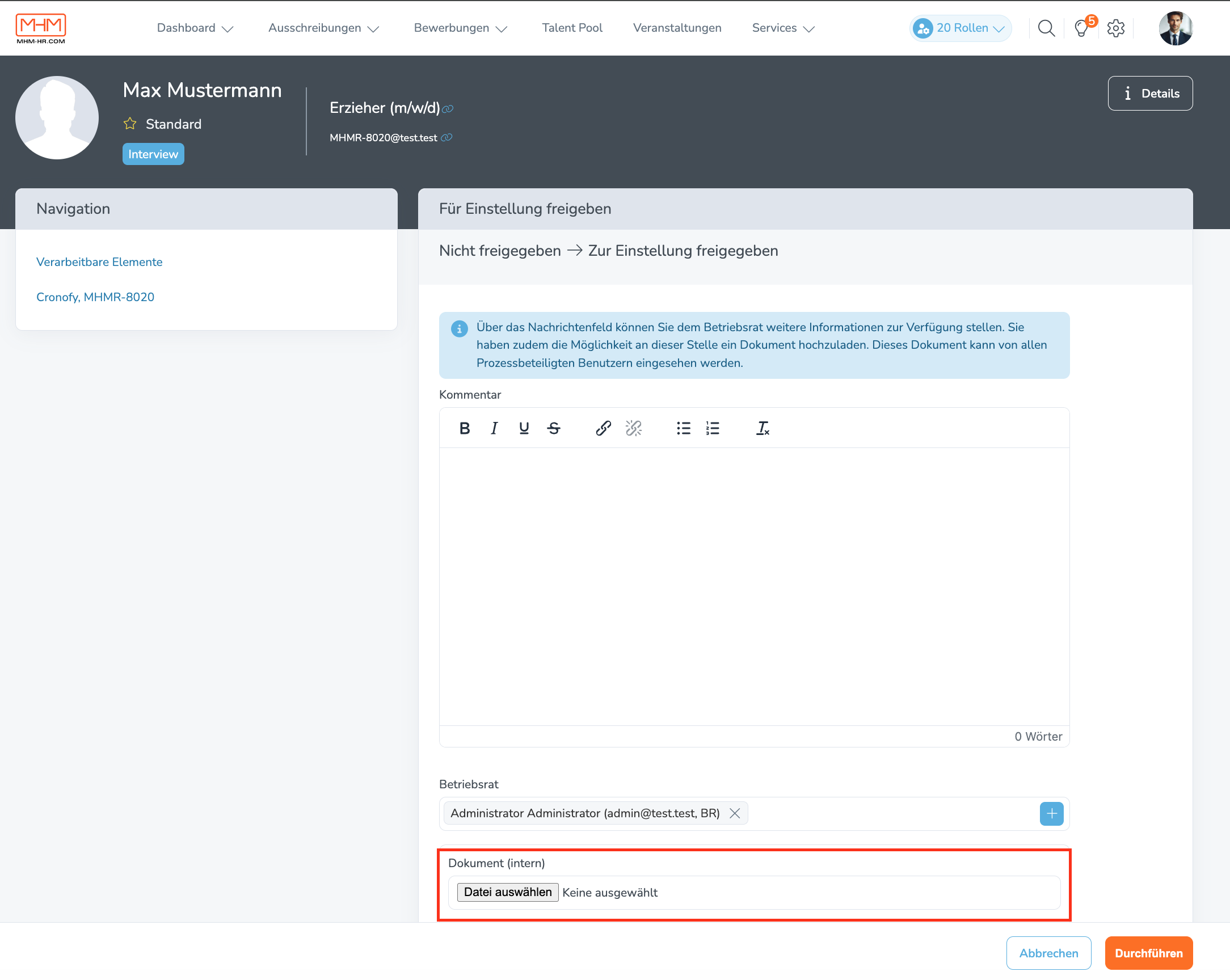Expand the 20 Rollen dropdown
Image resolution: width=1230 pixels, height=980 pixels.
(x=961, y=28)
